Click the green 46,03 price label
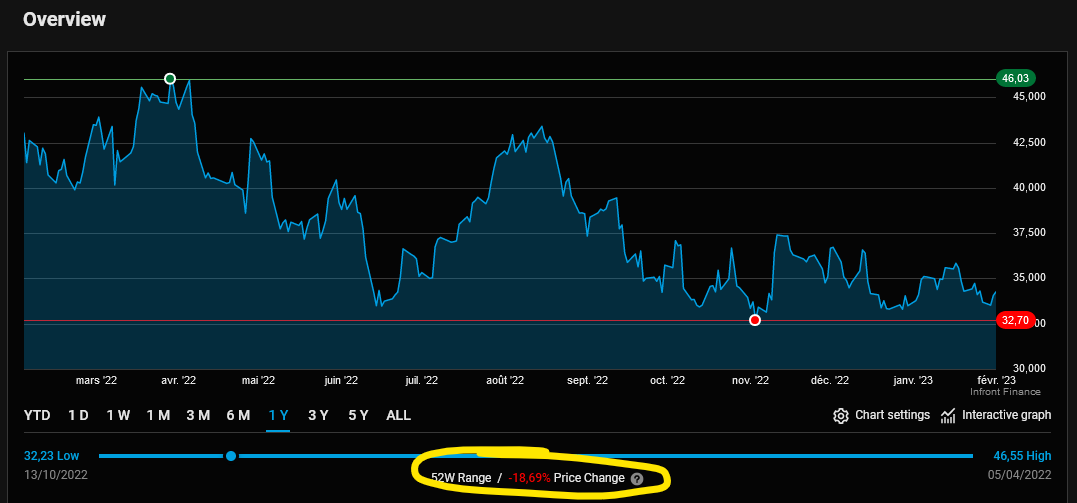The image size is (1077, 503). tap(1015, 78)
